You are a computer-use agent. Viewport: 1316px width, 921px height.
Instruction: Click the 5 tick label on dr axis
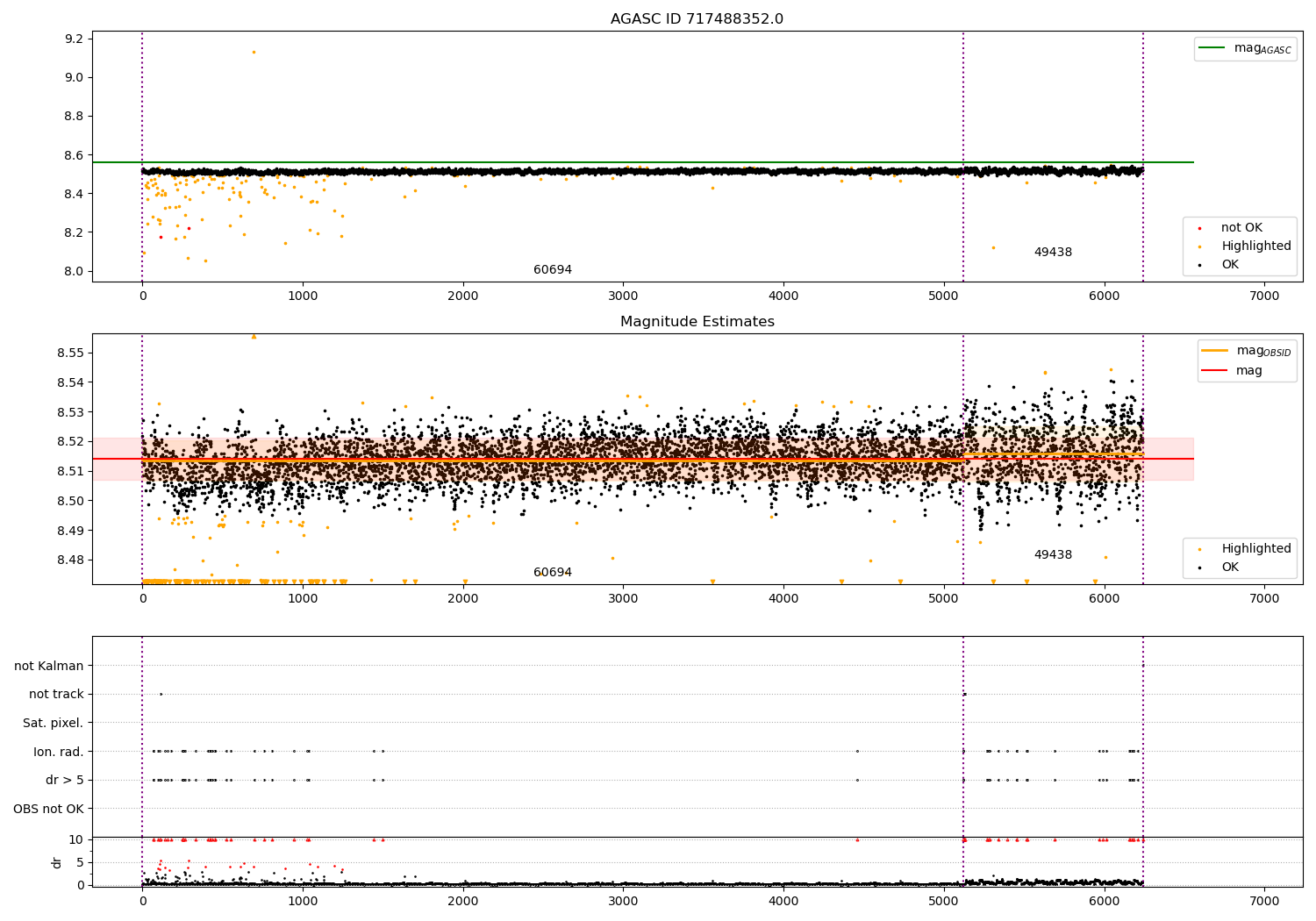80,862
